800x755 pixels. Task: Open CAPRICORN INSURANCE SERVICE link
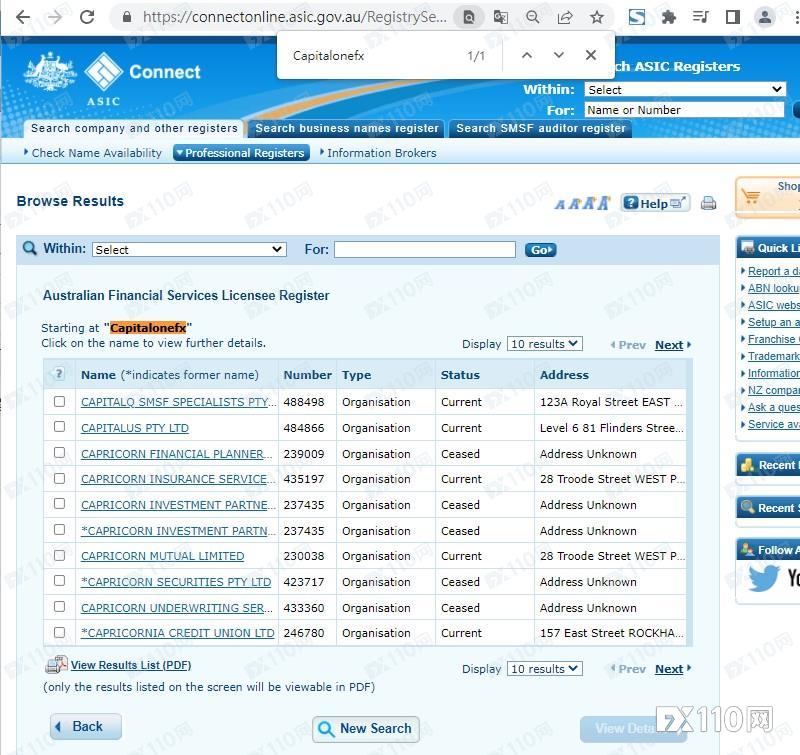(x=174, y=479)
